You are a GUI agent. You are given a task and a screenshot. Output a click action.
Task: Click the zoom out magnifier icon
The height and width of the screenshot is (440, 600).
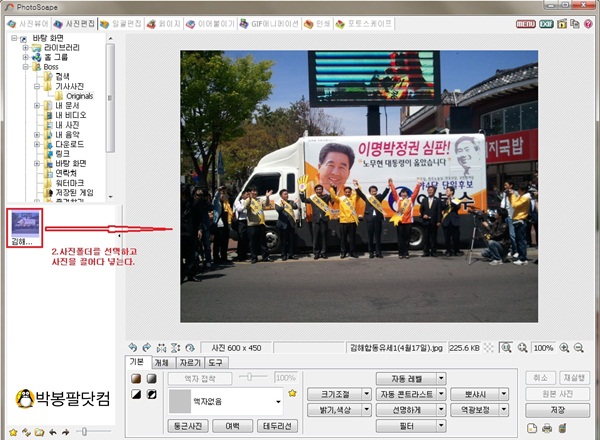579,347
